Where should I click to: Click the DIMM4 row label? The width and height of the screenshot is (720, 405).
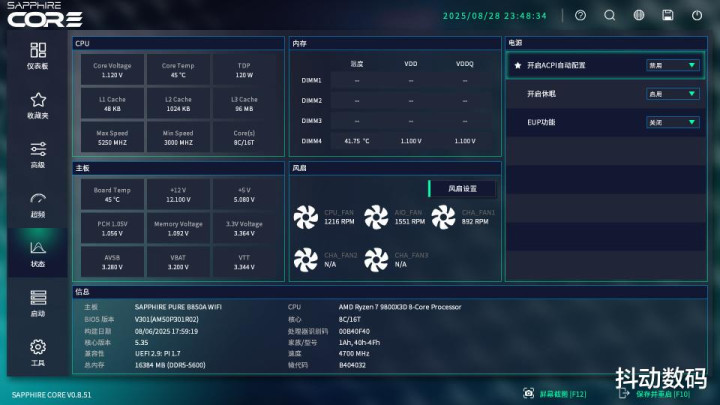tap(311, 141)
